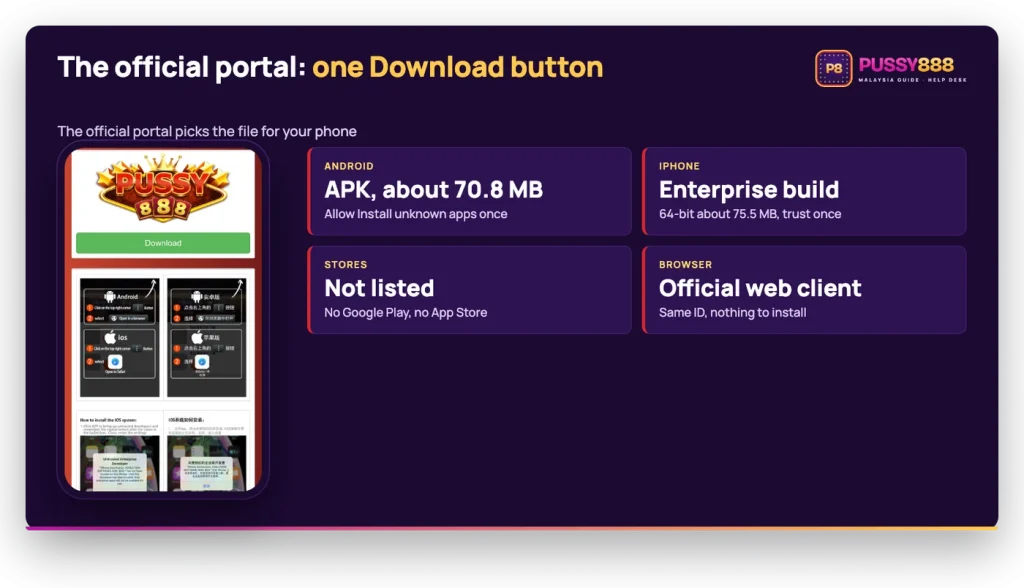Click the Chinese iOS install screenshot thumbnail
1024x588 pixels.
206,464
